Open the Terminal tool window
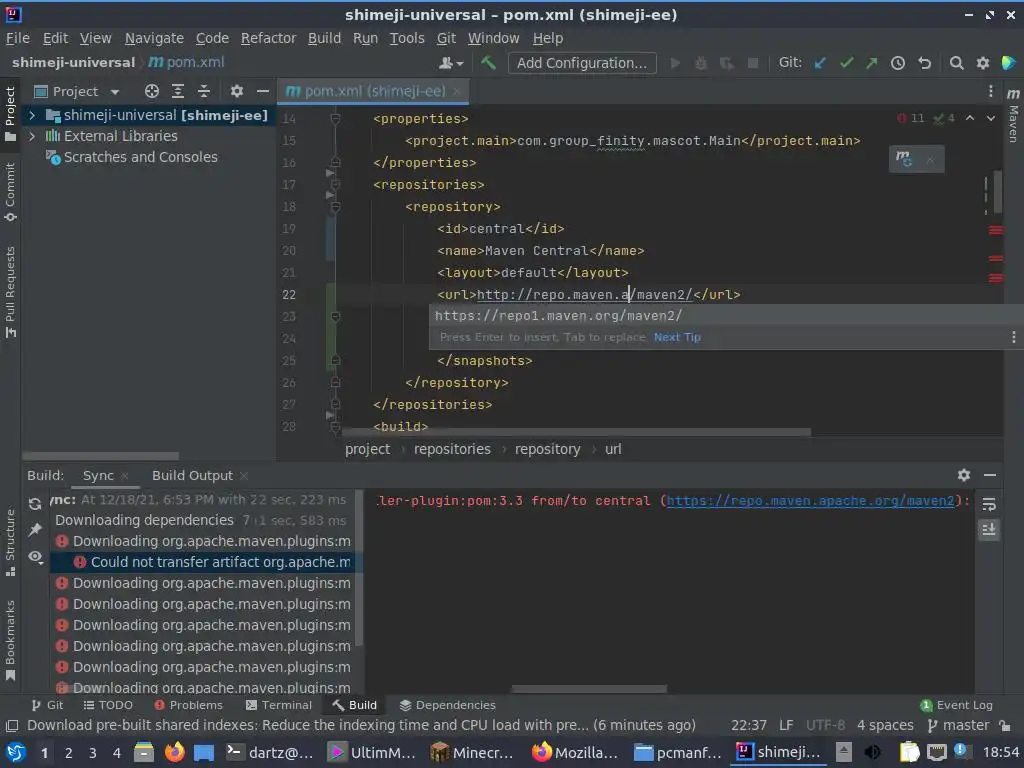 (x=279, y=705)
